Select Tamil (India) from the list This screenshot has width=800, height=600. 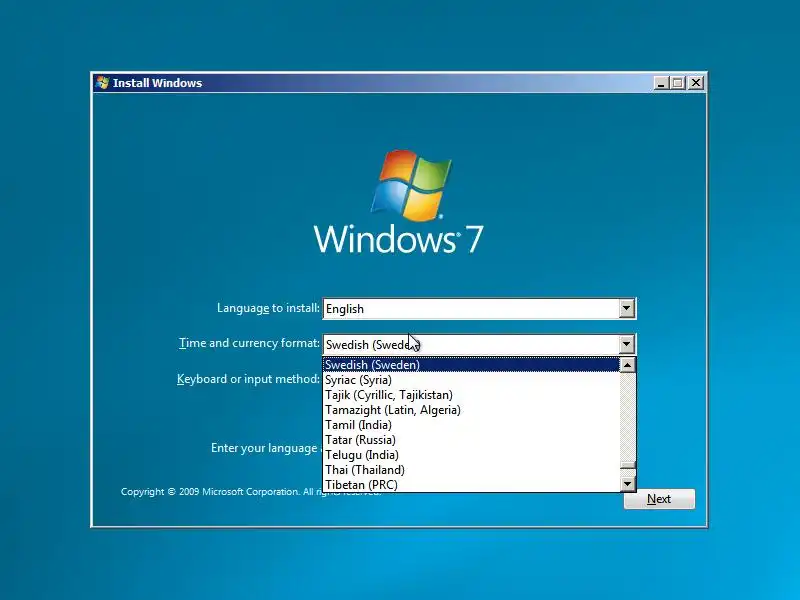click(471, 425)
